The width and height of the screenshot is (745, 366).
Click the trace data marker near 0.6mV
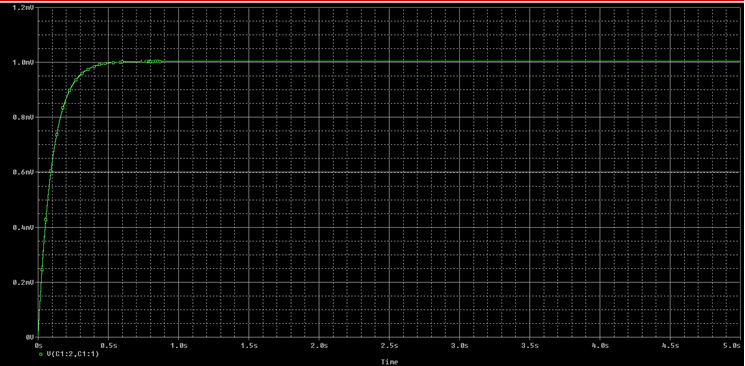[51, 171]
